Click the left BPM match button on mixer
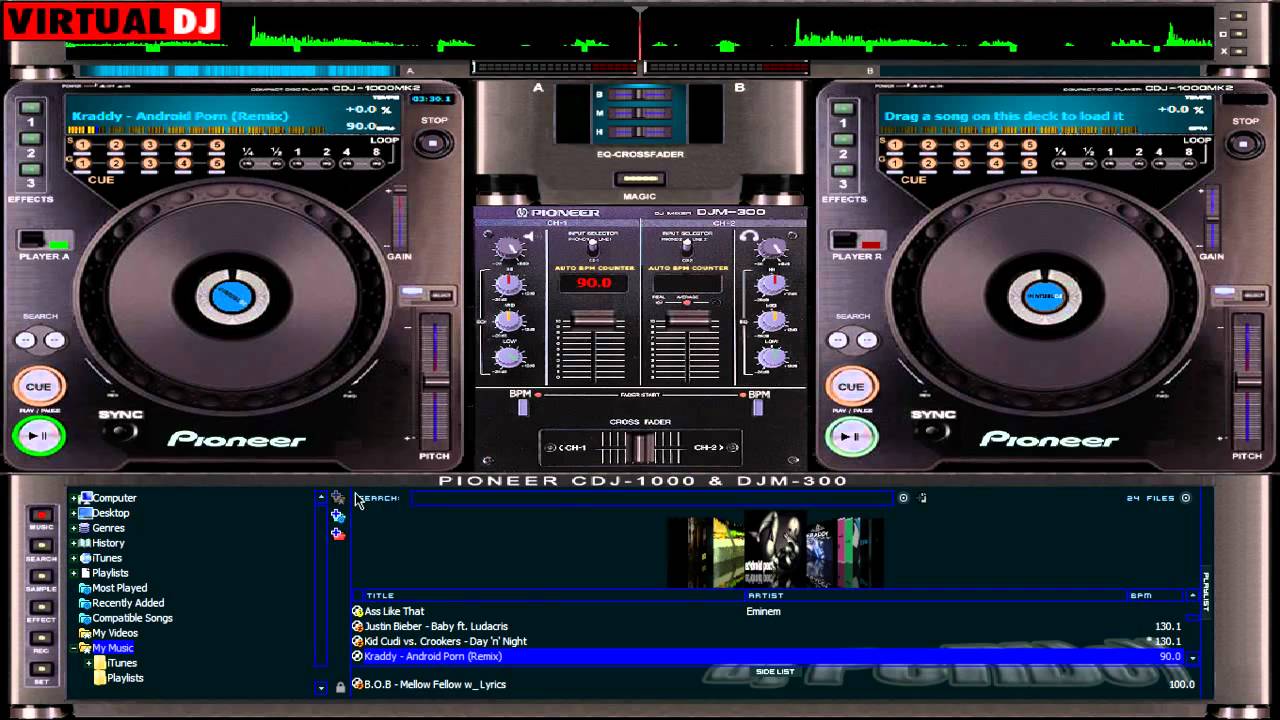This screenshot has width=1280, height=720. tap(522, 407)
